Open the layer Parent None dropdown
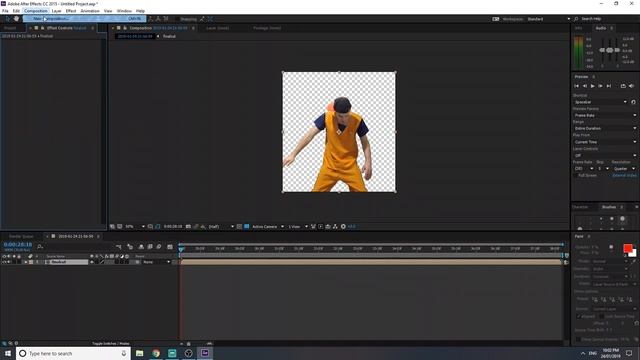640x360 pixels. [x=156, y=262]
